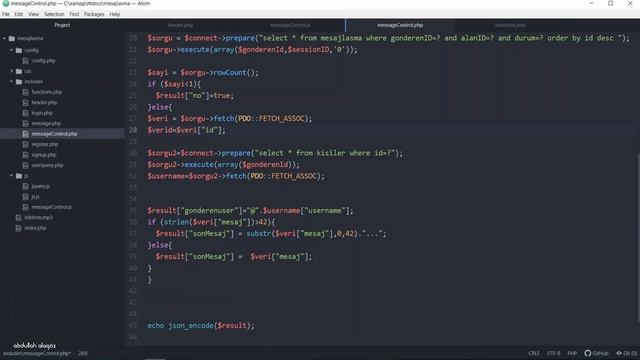Viewport: 640px width, 360px height.
Task: Click the index.php file icon
Action: click(18, 228)
